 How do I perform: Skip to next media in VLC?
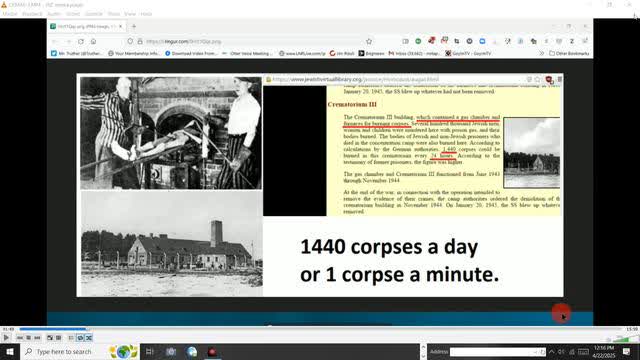click(38, 338)
